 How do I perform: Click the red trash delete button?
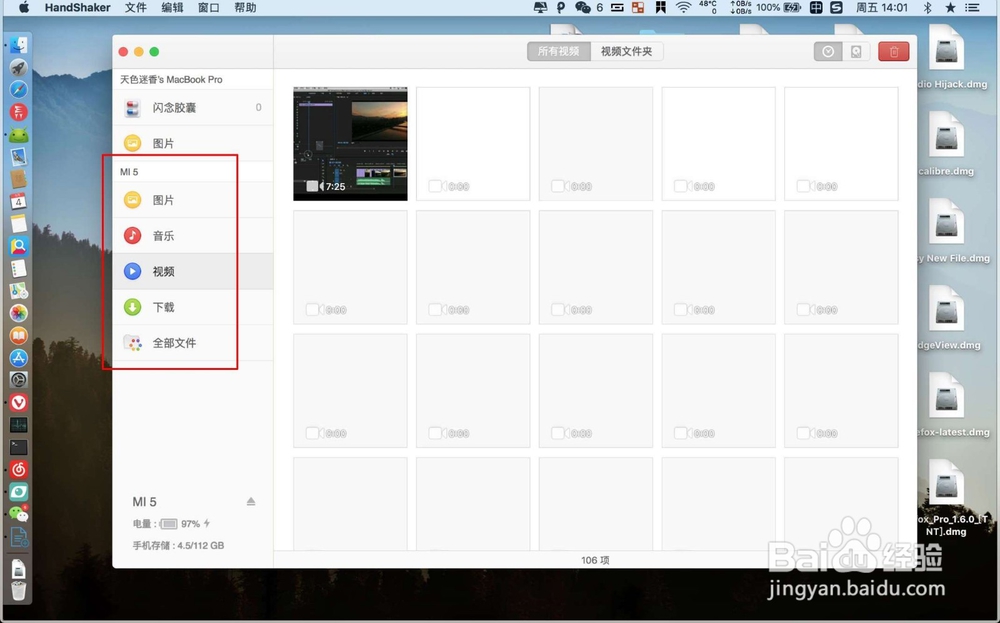pos(893,52)
